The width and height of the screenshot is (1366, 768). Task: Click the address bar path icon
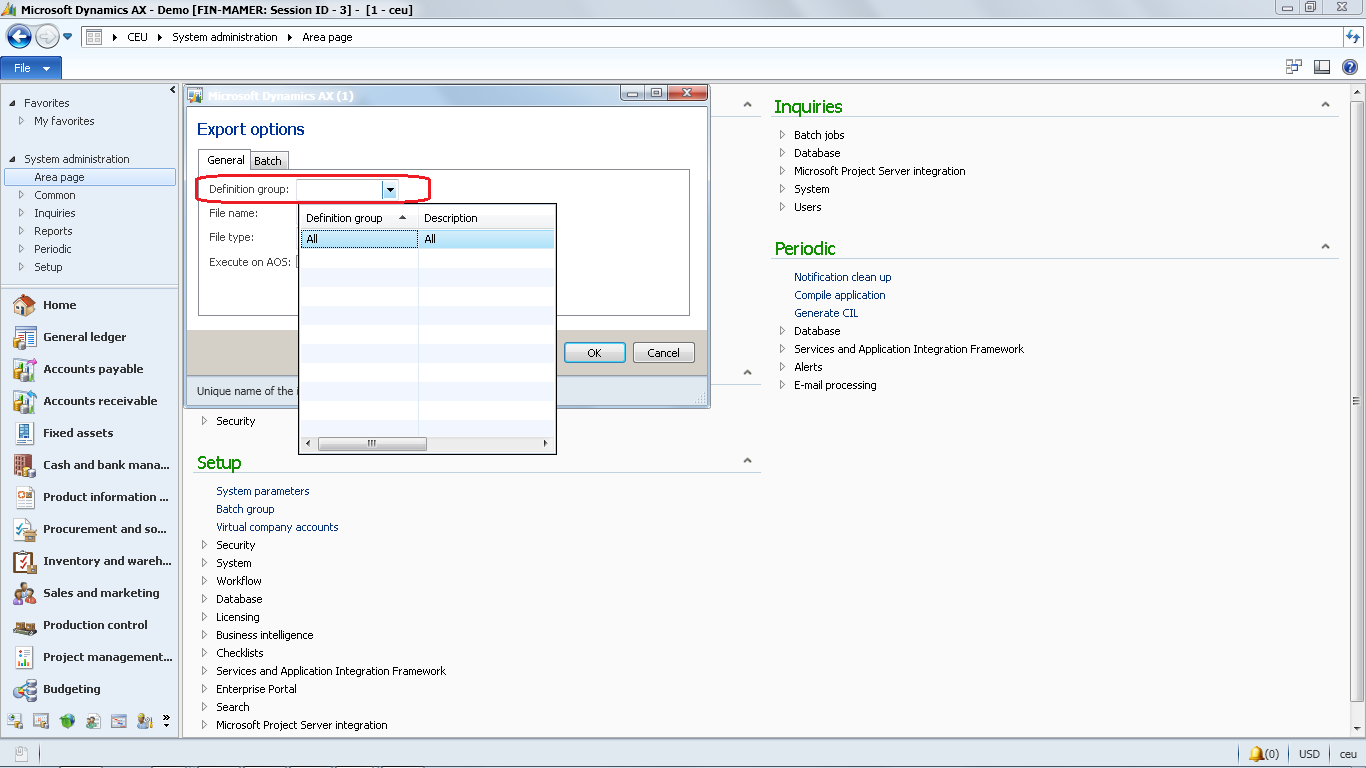[94, 37]
